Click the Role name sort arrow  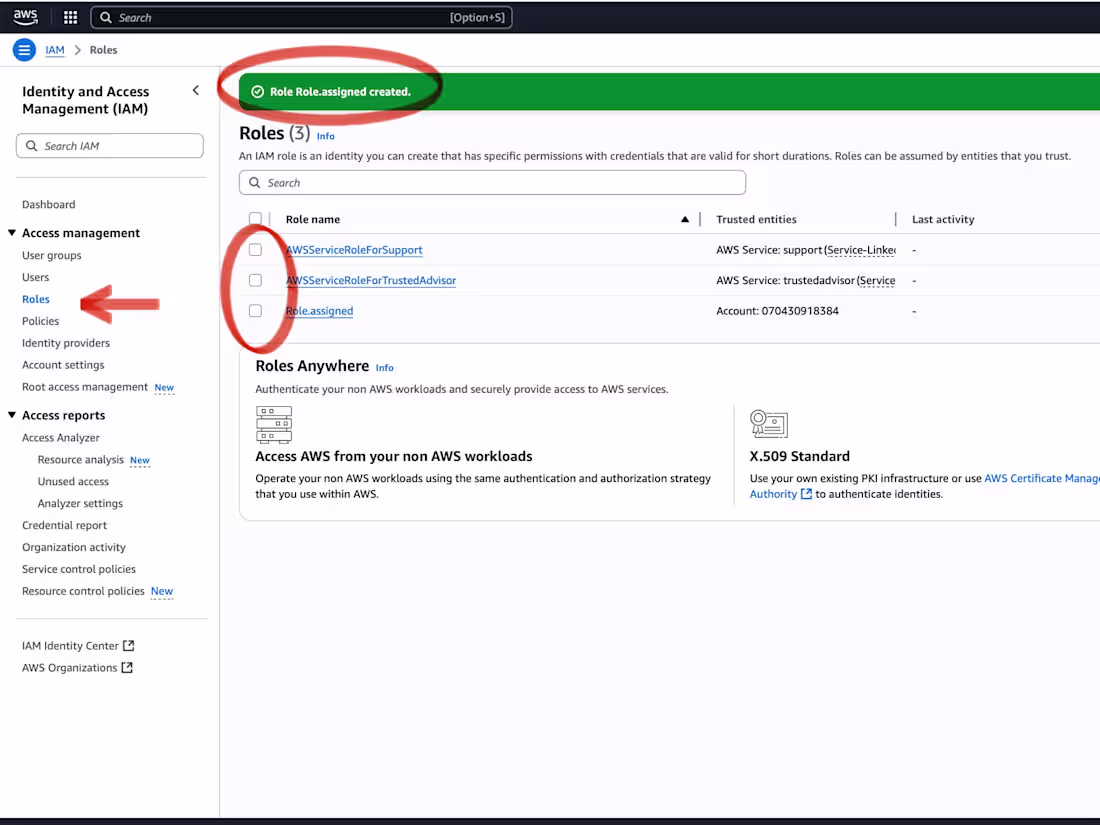[684, 218]
